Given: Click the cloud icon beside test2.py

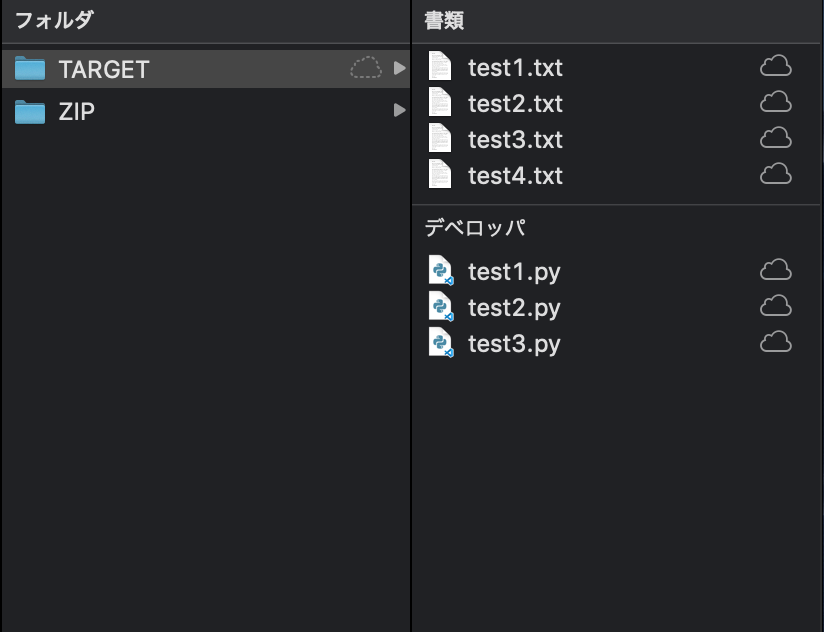Looking at the screenshot, I should tap(776, 306).
